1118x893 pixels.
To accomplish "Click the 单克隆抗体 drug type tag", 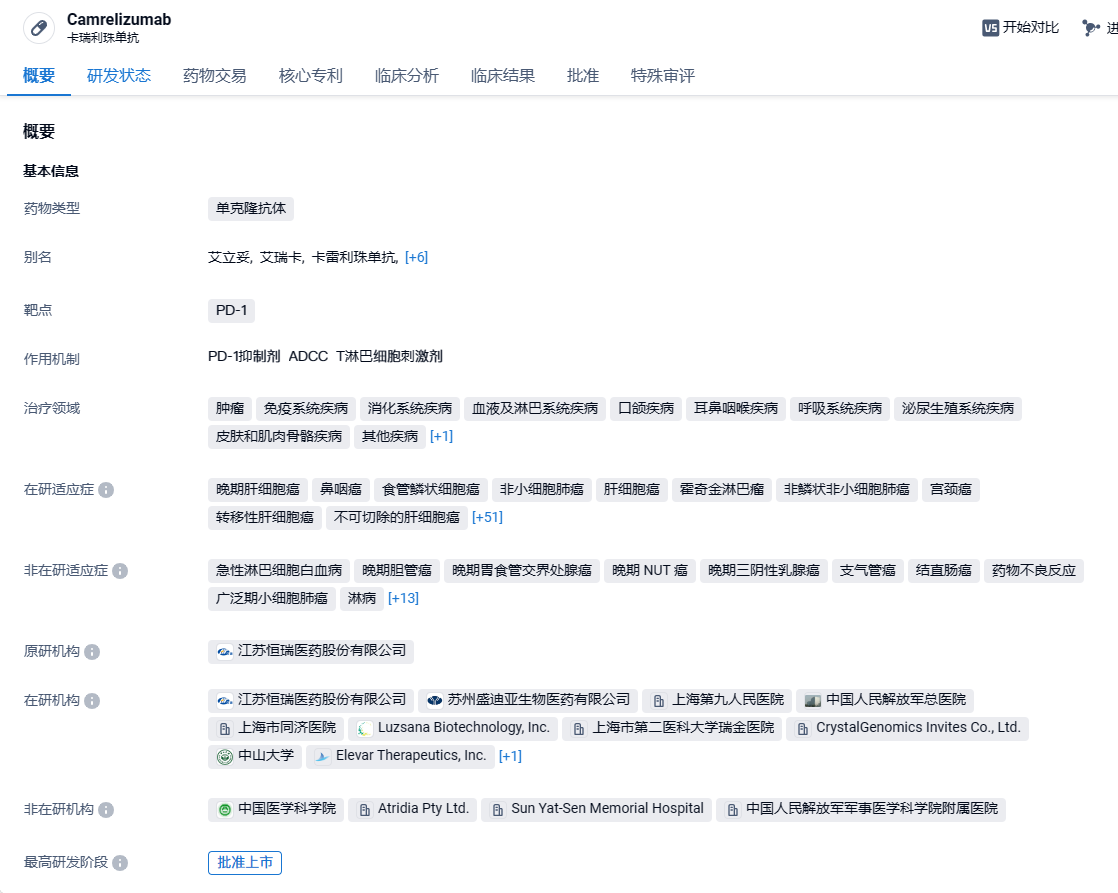I will (251, 209).
